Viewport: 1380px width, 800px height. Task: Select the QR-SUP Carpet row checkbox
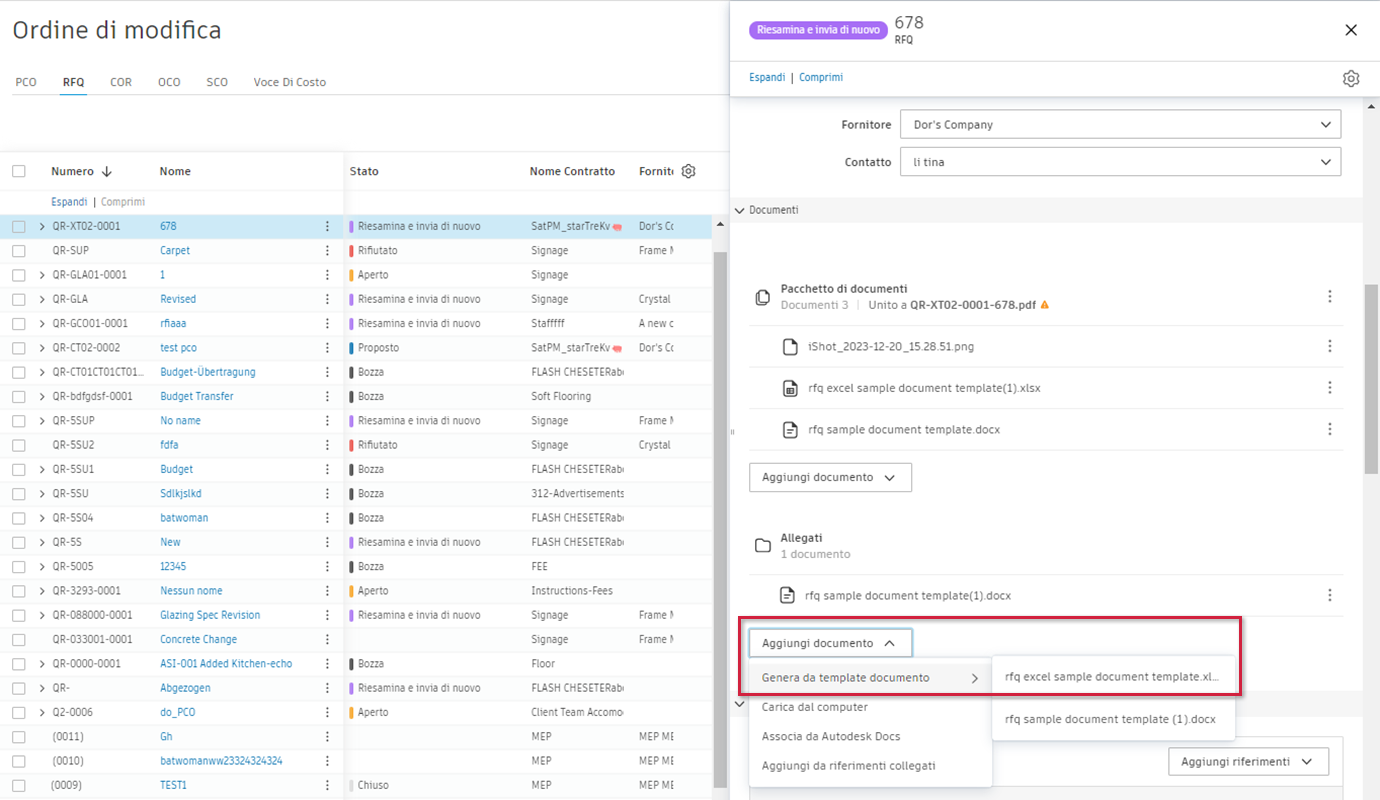click(x=19, y=251)
